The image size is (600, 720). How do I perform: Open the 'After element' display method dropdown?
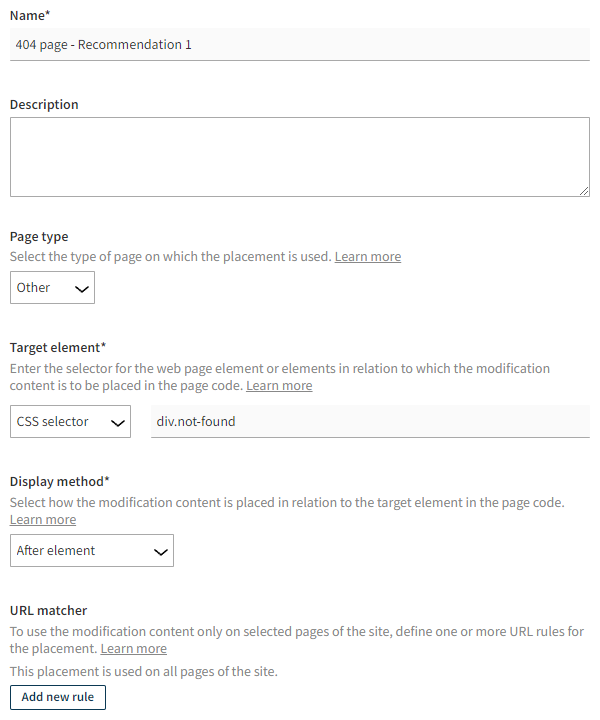pyautogui.click(x=91, y=551)
